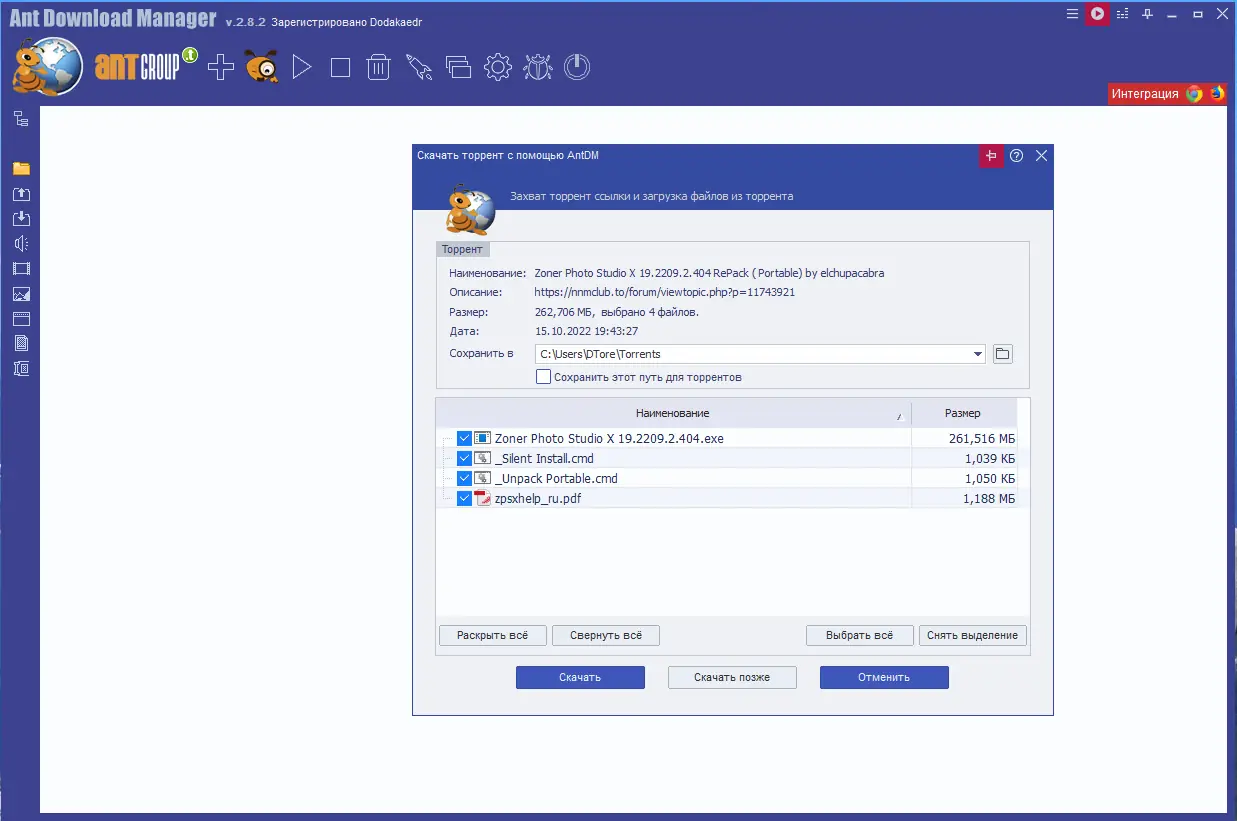
Task: Delete selected download with trash can icon
Action: (x=378, y=67)
